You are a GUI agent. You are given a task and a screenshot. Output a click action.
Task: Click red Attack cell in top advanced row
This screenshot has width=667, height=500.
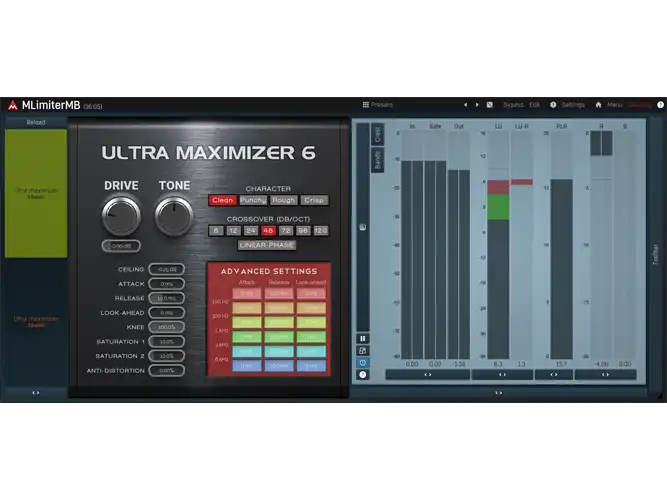247,294
